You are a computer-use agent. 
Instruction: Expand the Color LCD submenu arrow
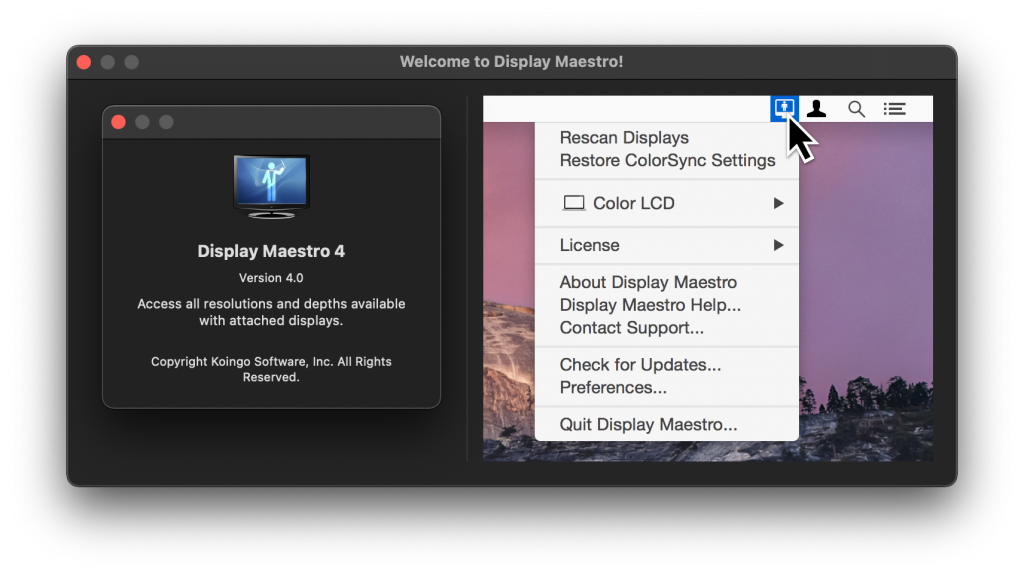click(x=778, y=203)
